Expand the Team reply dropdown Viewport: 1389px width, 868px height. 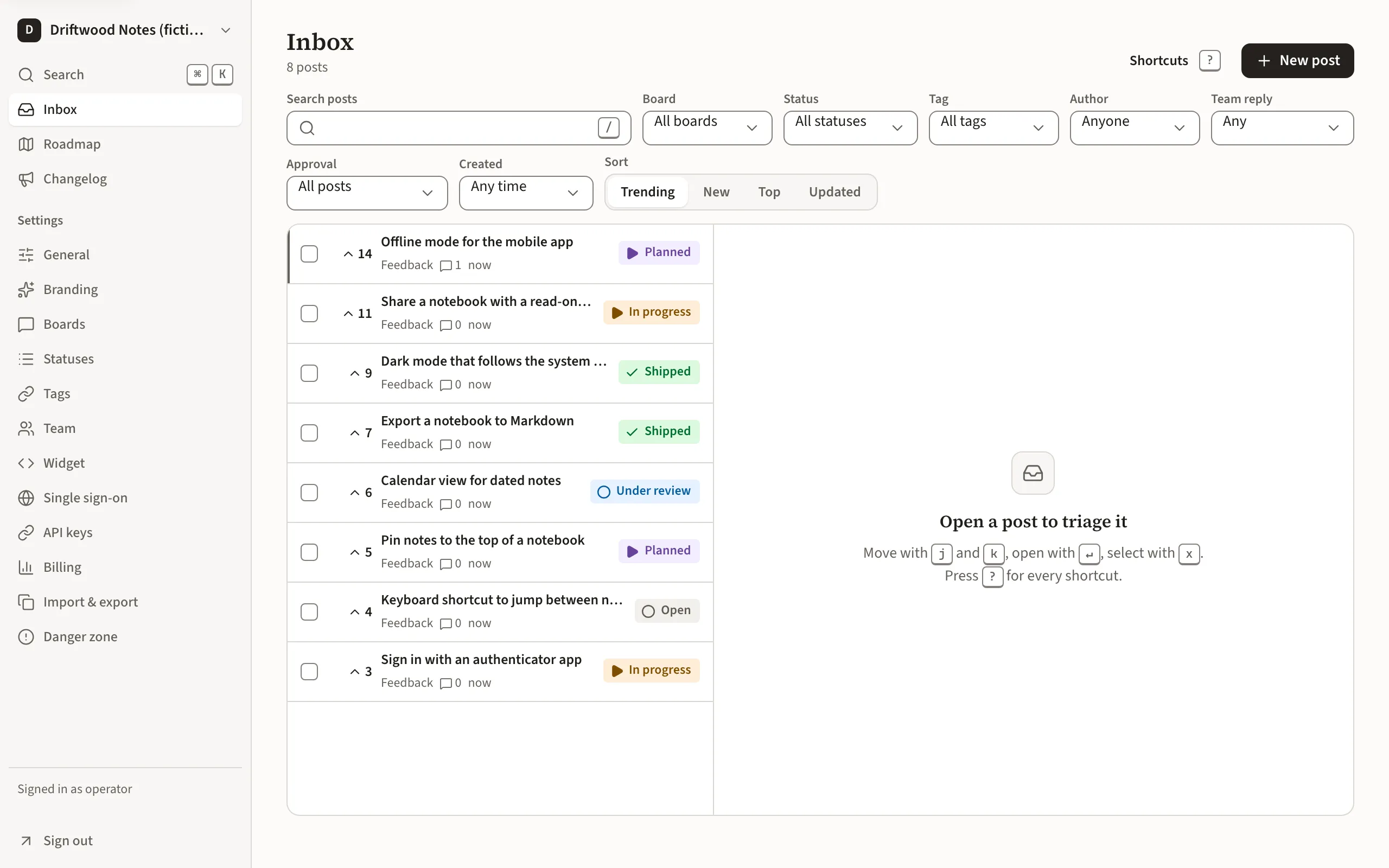click(x=1282, y=128)
